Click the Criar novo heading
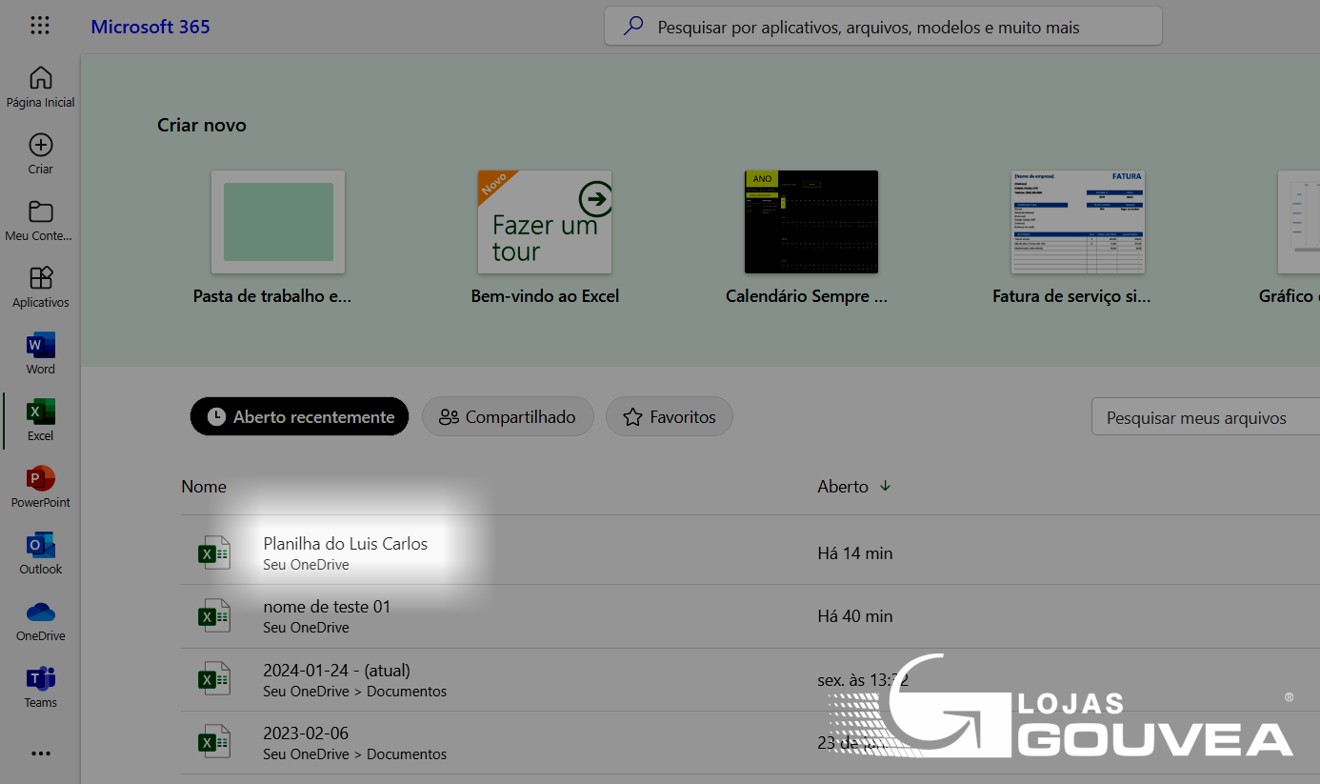Viewport: 1320px width, 784px height. click(x=202, y=125)
